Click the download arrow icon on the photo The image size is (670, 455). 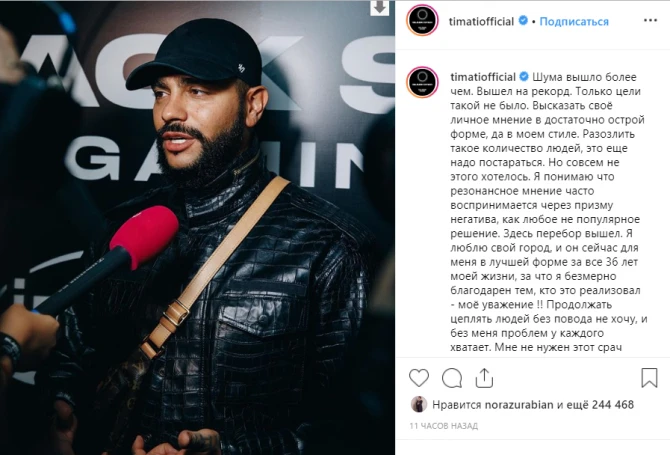tap(379, 7)
